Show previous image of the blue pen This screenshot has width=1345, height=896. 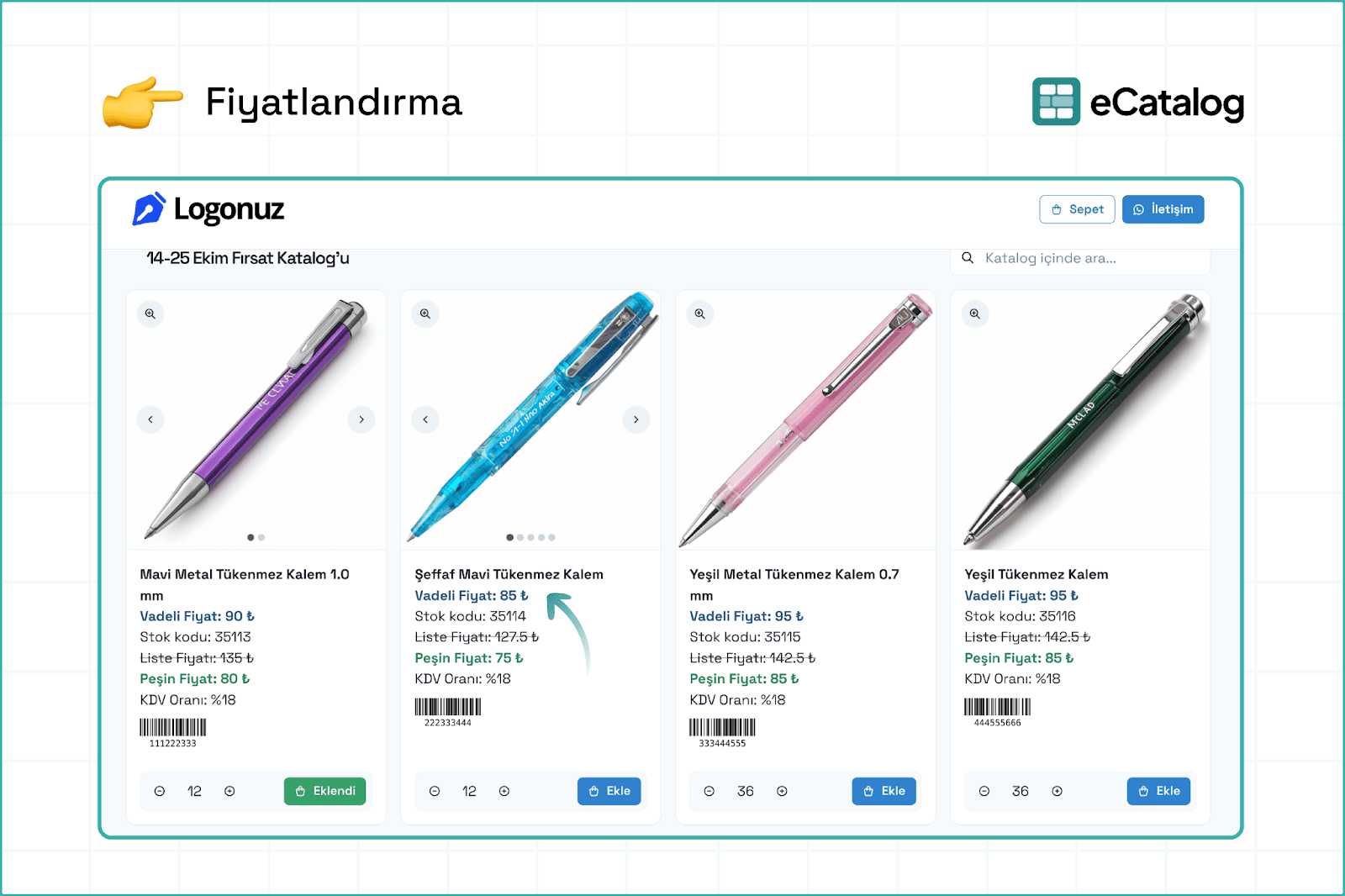(425, 419)
